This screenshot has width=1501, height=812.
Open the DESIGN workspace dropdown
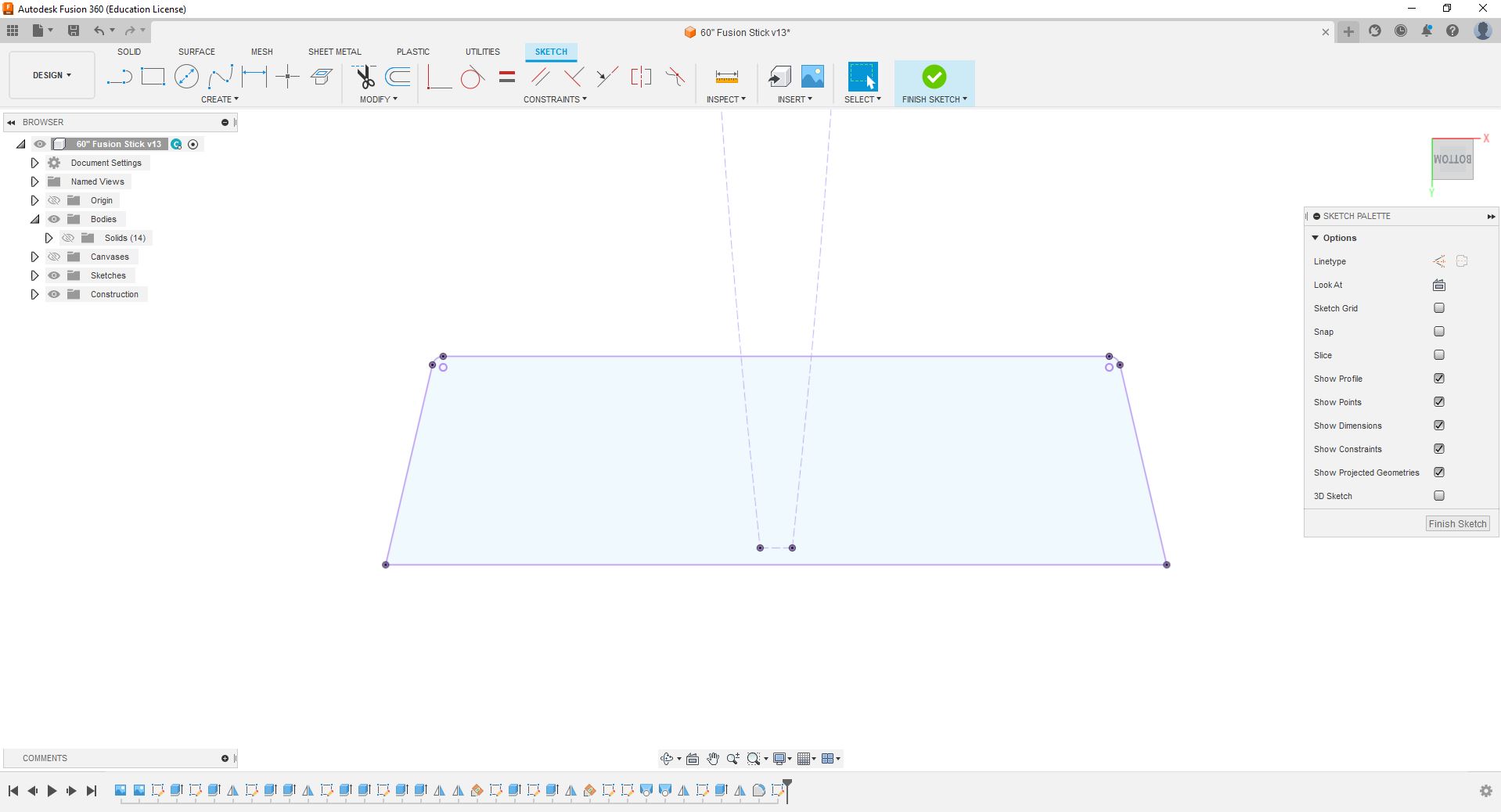(52, 75)
